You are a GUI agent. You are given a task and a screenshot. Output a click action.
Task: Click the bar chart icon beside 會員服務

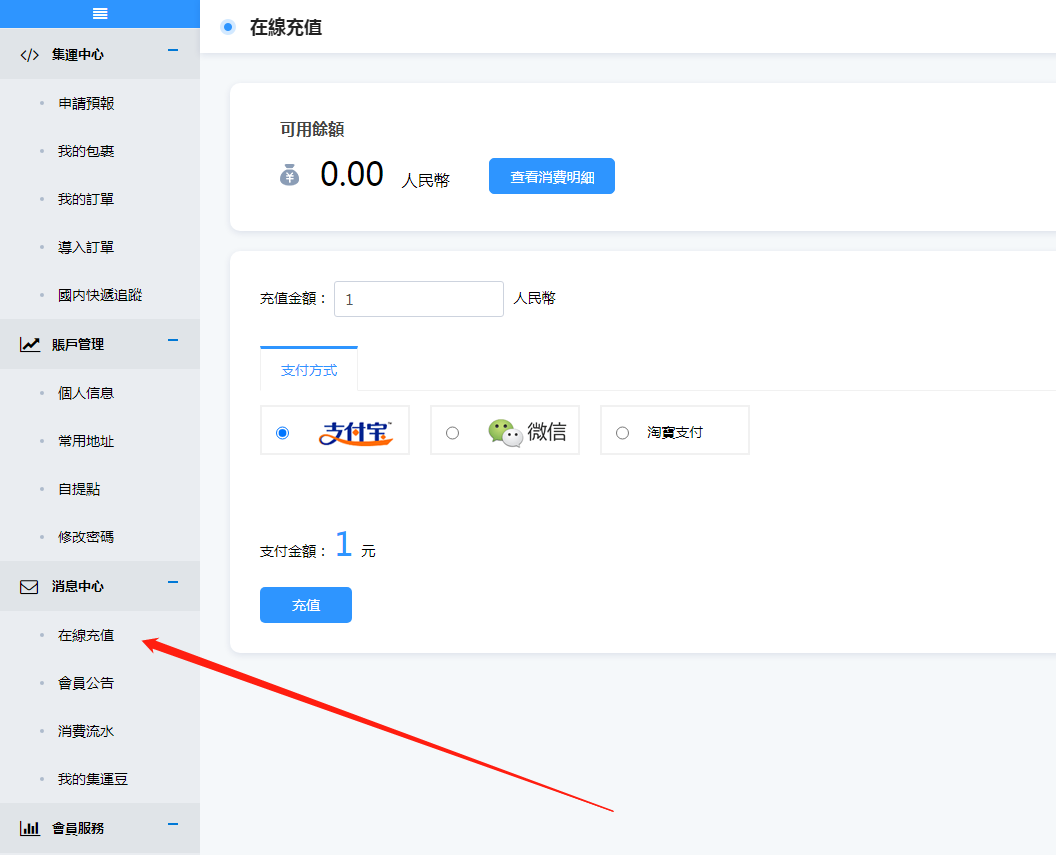[30, 828]
